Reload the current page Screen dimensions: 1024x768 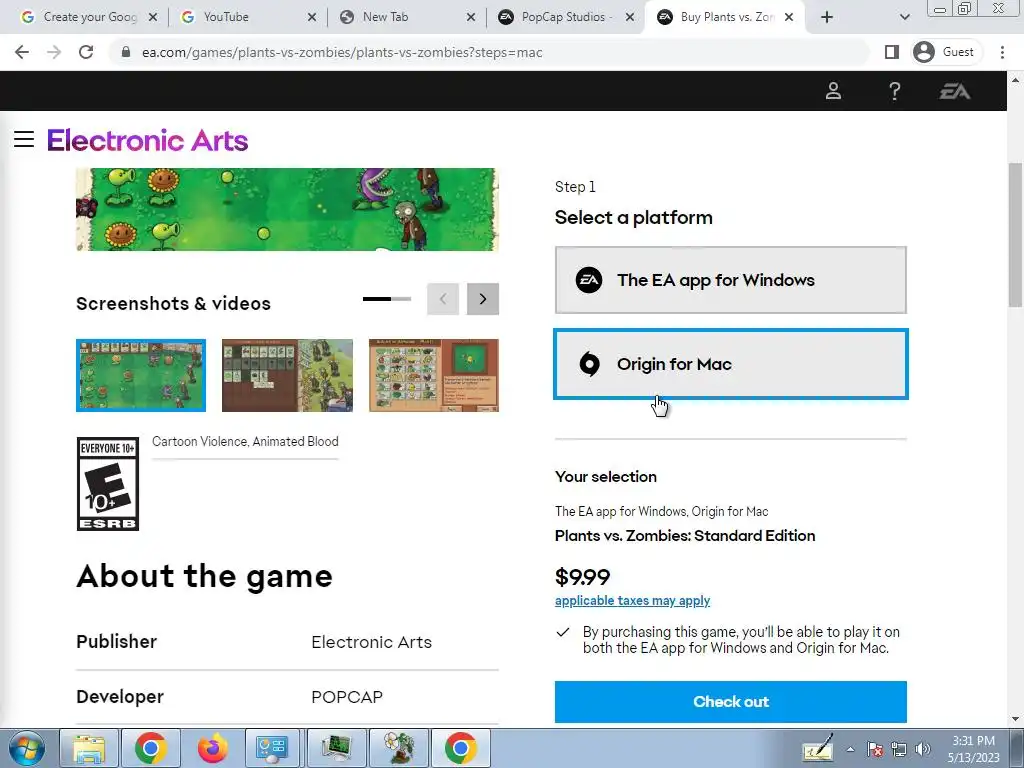(86, 52)
